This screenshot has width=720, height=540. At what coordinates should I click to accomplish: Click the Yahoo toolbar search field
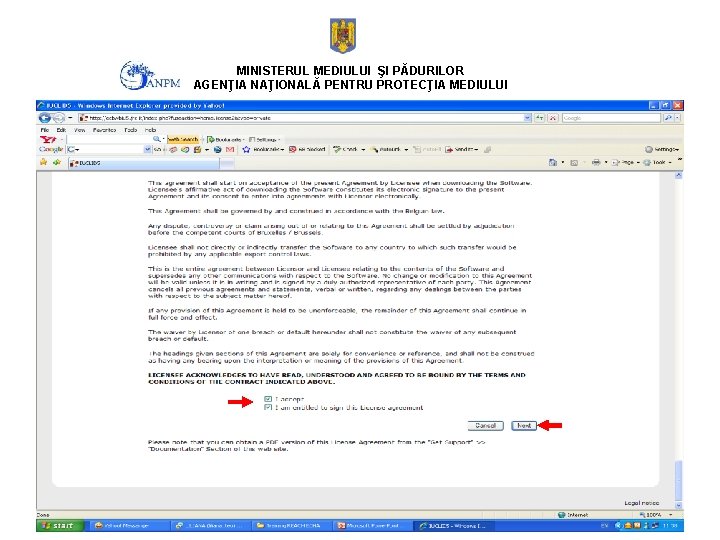pos(109,139)
